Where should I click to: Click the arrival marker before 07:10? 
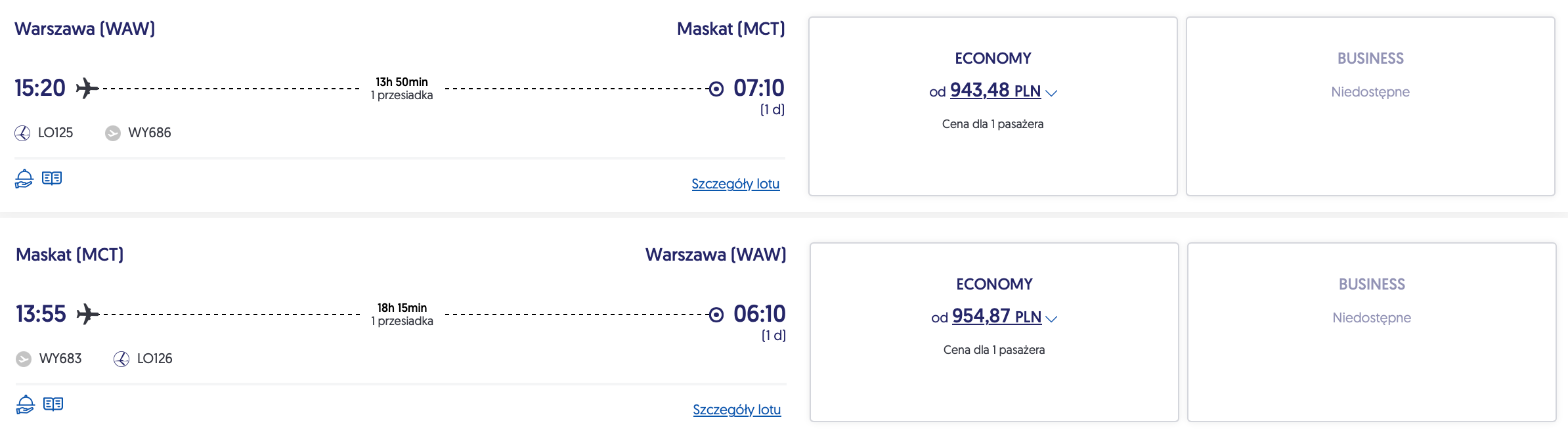[x=716, y=89]
